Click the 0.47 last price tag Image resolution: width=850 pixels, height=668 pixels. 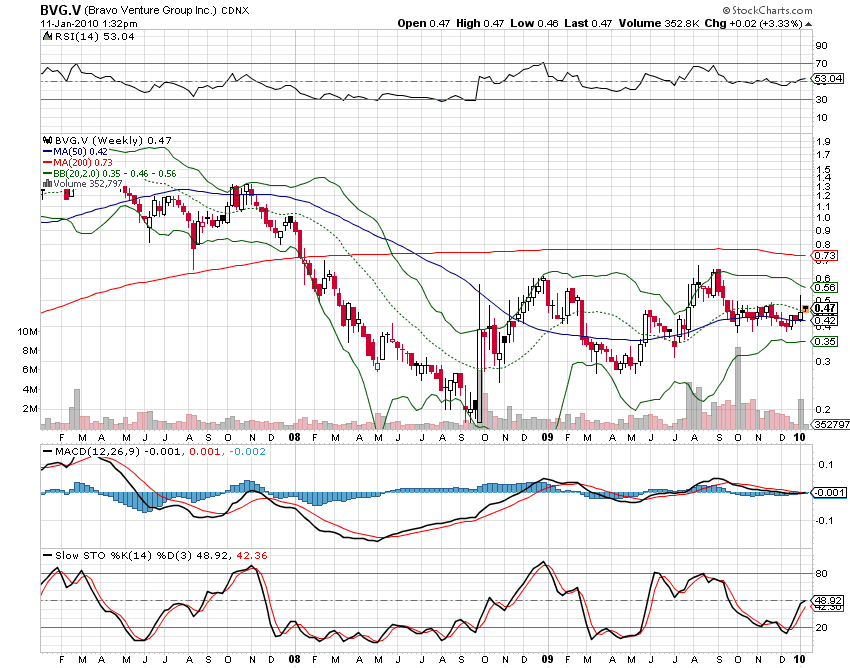tap(825, 308)
